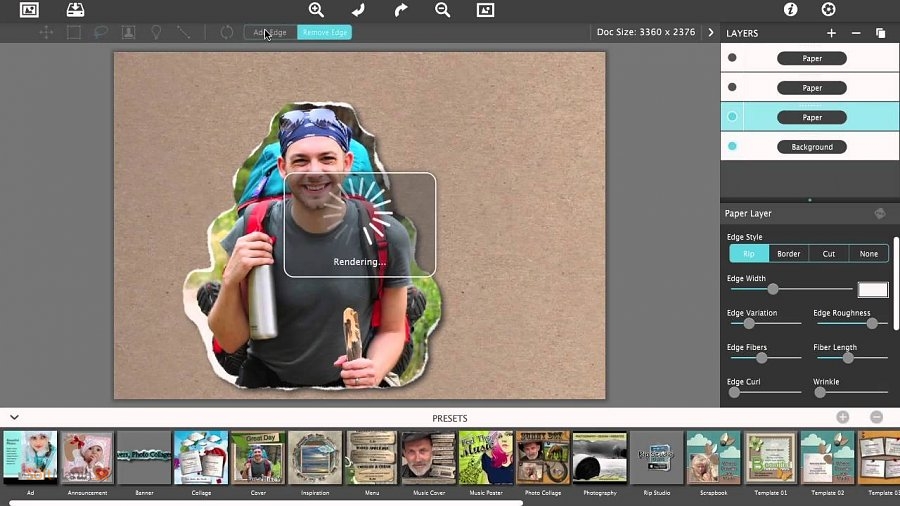The image size is (900, 506).
Task: Click the redo arrow icon
Action: pyautogui.click(x=401, y=10)
